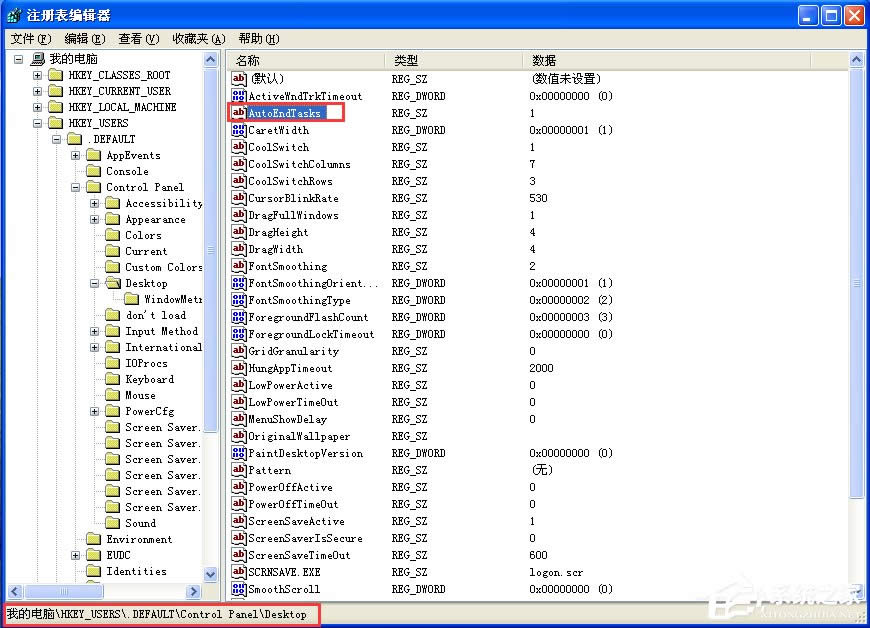Click the string icon beside AutoEndTasks
The image size is (870, 628).
(239, 113)
